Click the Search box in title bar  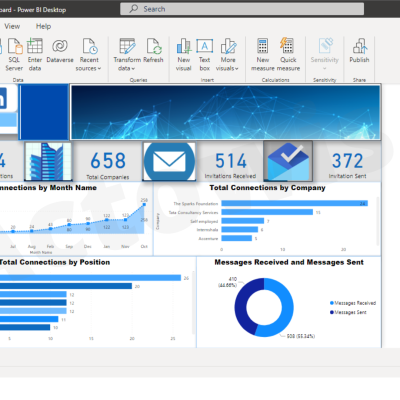pos(242,9)
